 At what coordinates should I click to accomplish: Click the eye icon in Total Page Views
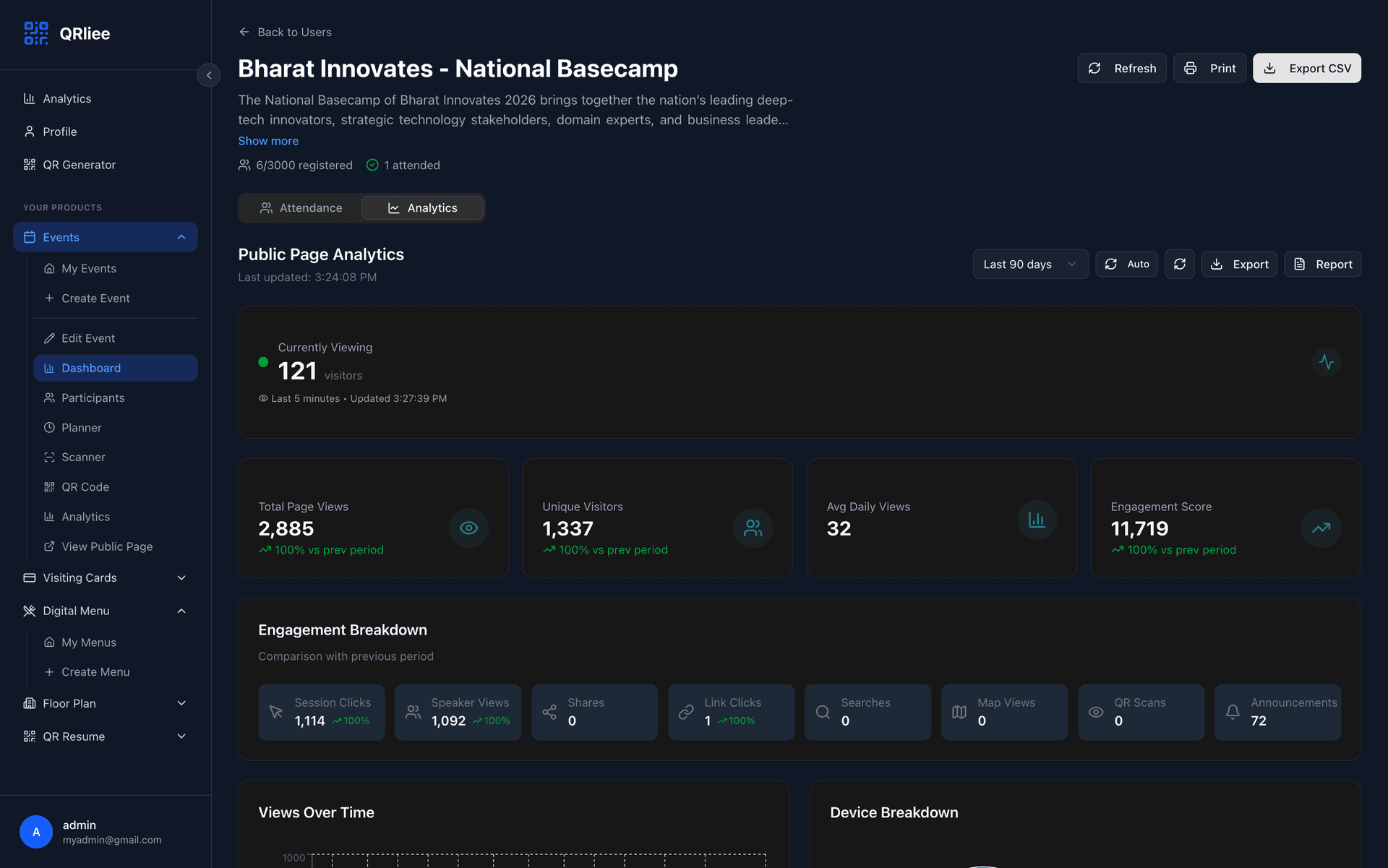[x=468, y=528]
